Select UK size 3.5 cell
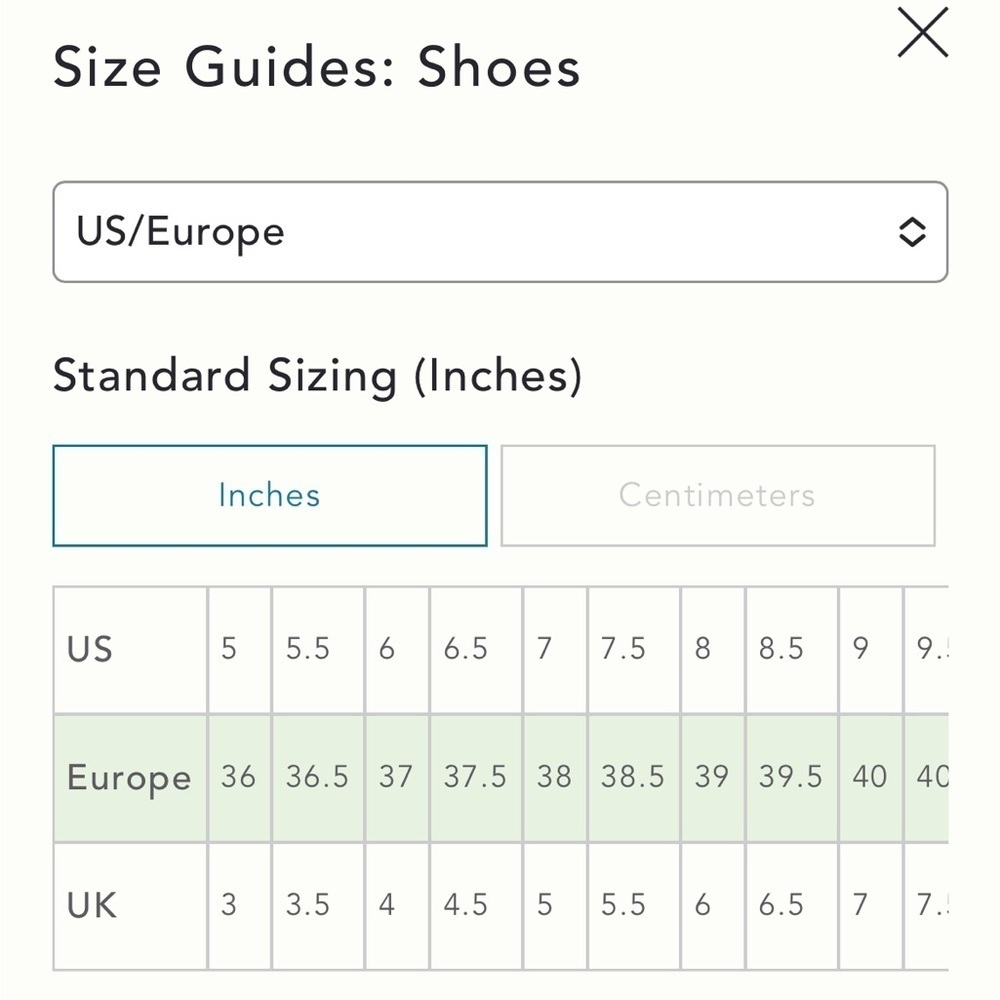 click(318, 906)
